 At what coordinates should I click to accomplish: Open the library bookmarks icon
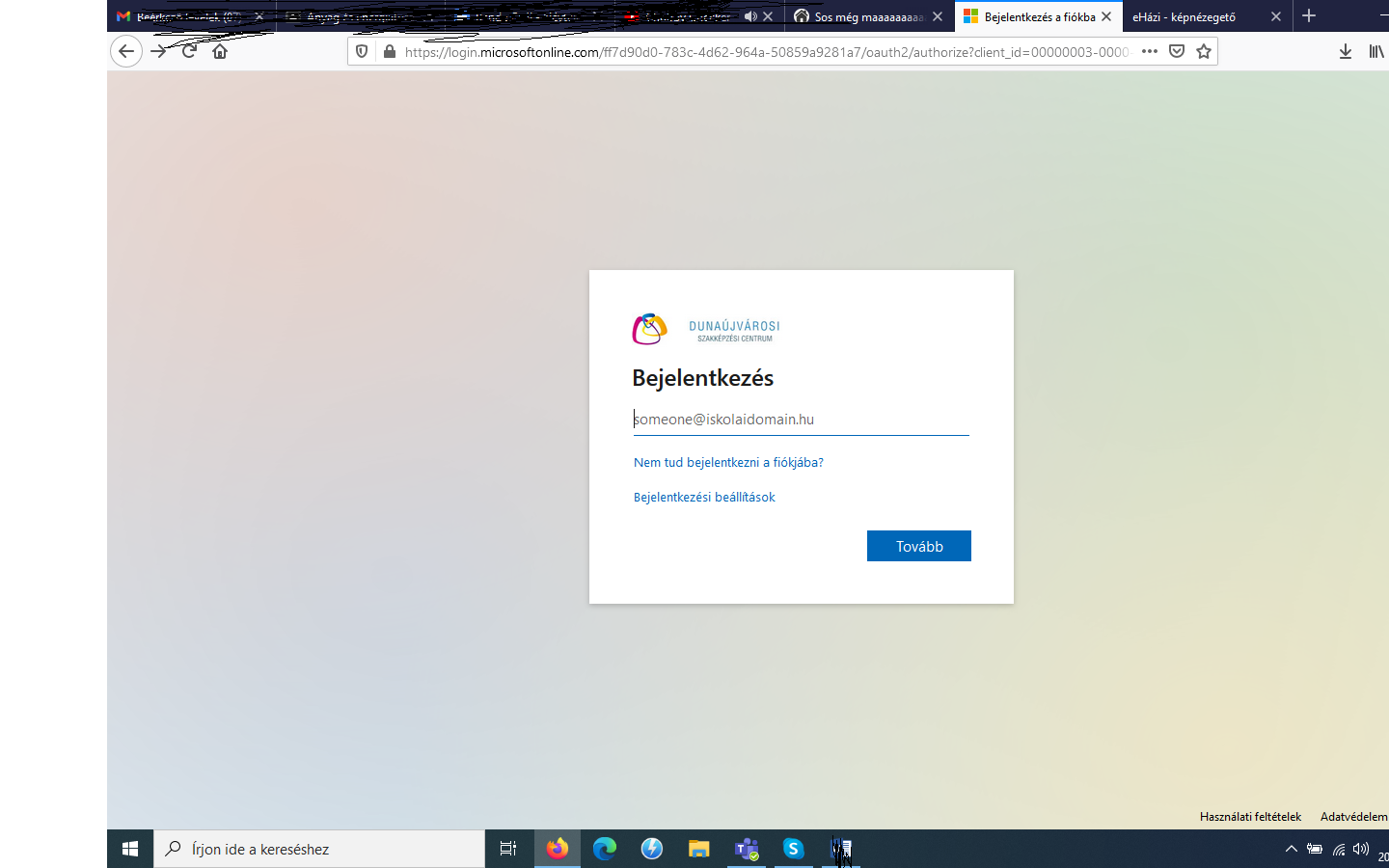pos(1375,51)
